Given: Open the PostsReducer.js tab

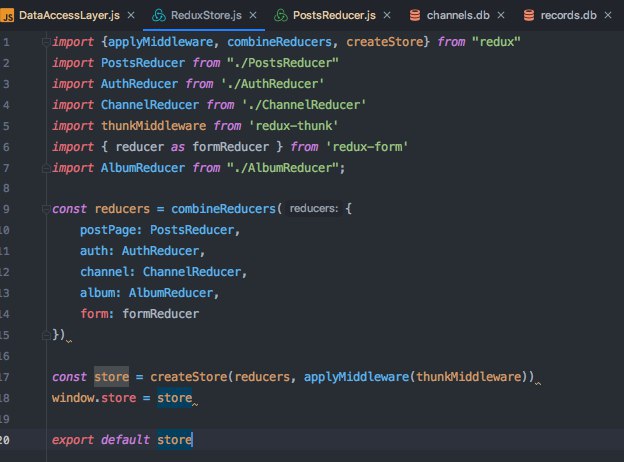Looking at the screenshot, I should tap(332, 15).
